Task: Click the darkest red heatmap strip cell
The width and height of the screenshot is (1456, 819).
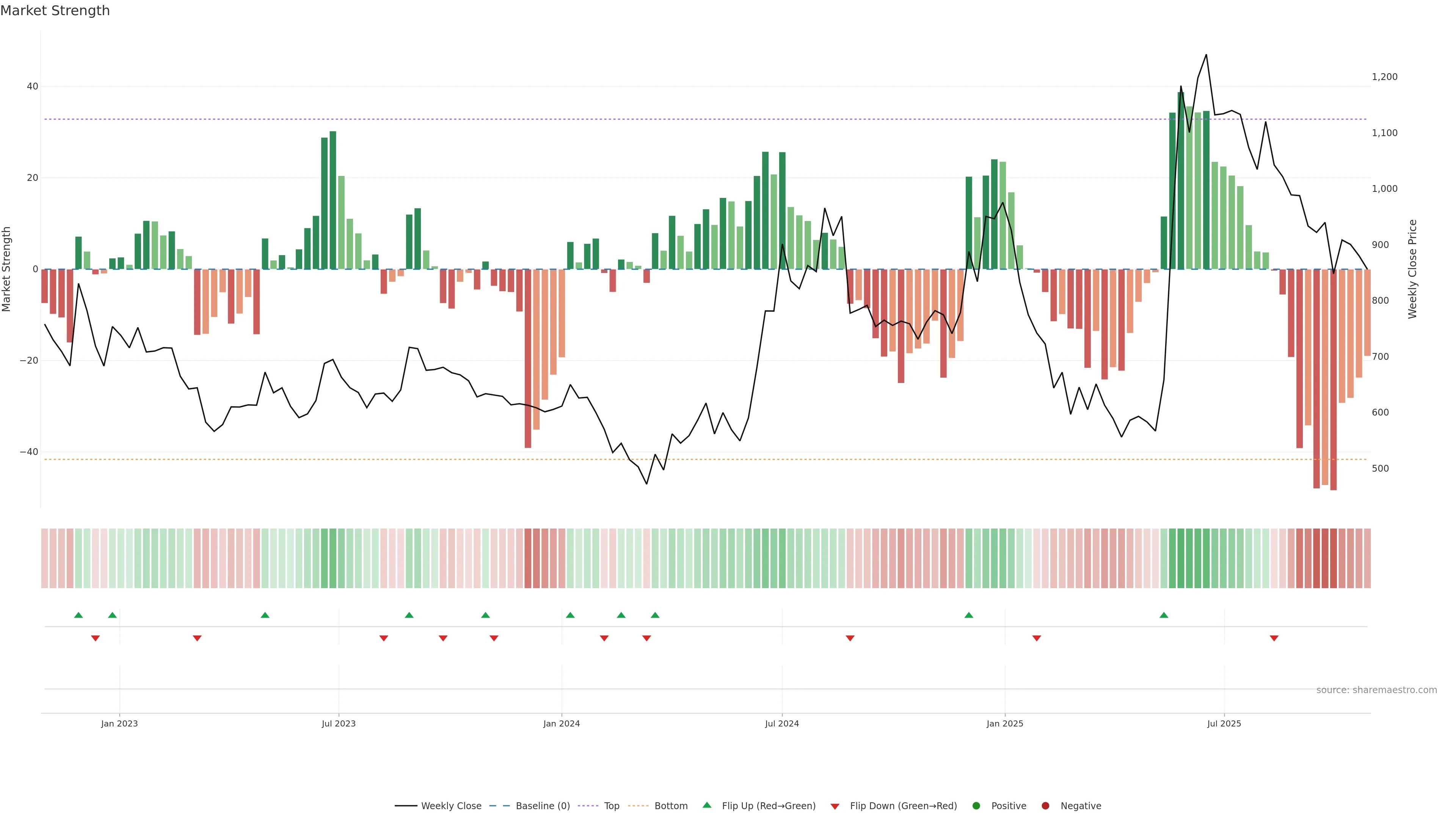Action: (1334, 558)
